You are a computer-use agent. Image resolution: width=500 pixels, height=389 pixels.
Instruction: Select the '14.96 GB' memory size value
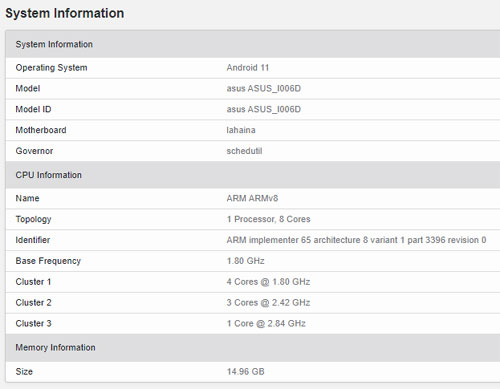246,372
